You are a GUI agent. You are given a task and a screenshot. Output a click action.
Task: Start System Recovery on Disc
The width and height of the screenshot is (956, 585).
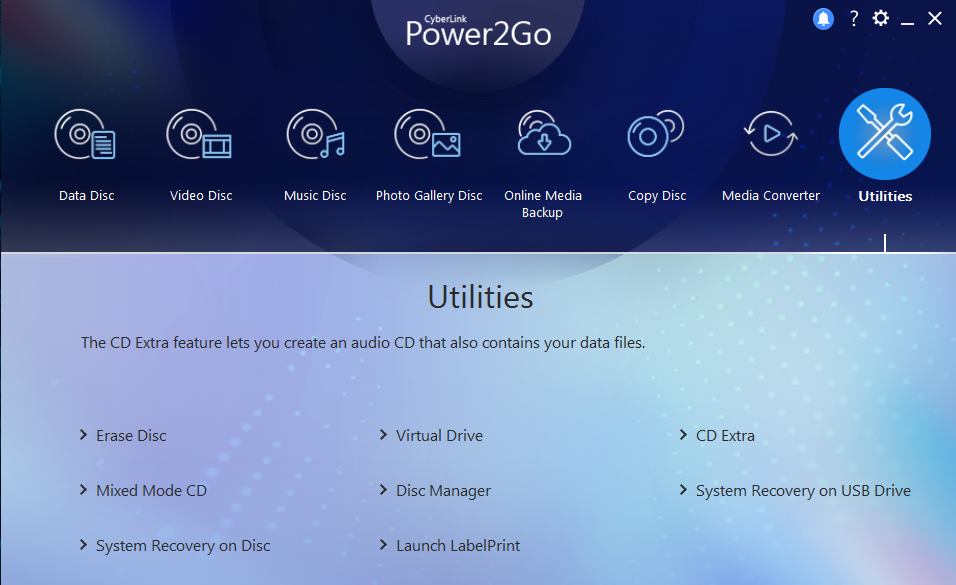[183, 546]
